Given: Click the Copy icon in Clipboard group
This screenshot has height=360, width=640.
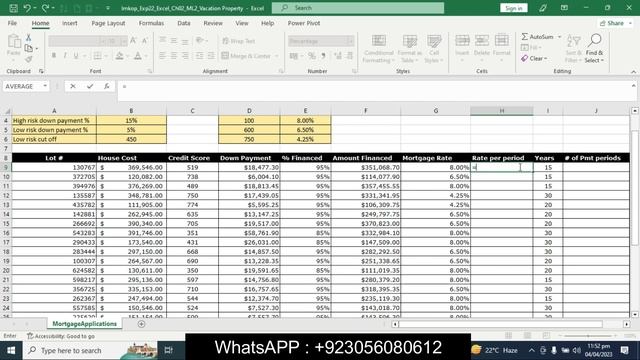Looking at the screenshot, I should point(29,48).
